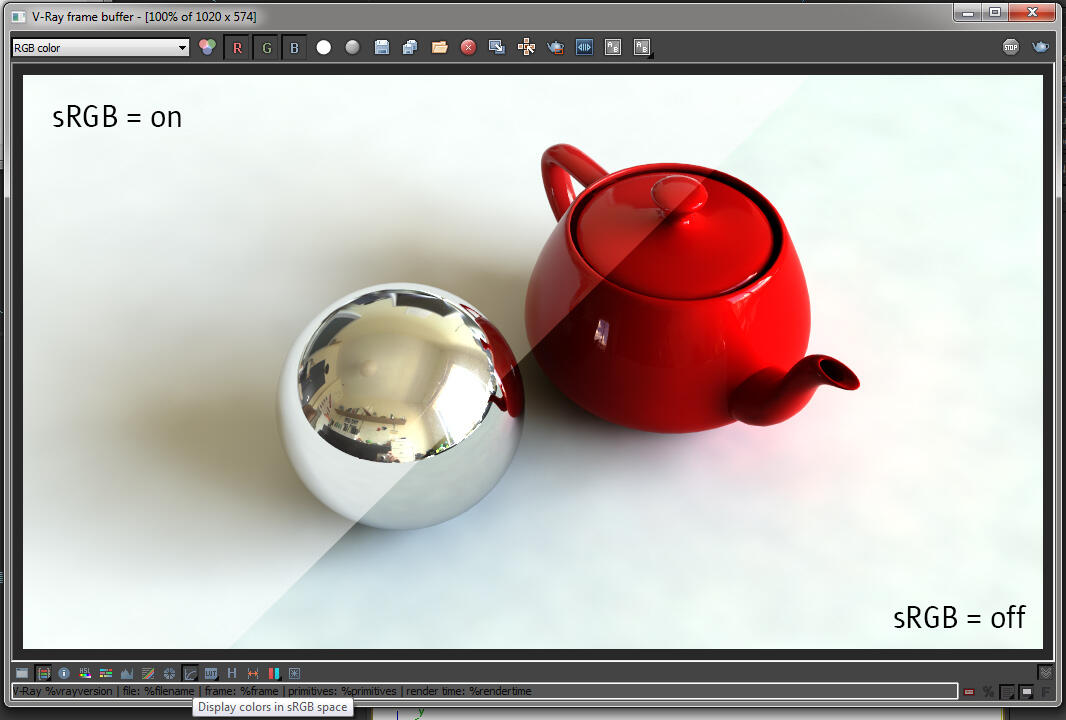
Task: Save the rendered image
Action: pos(382,47)
